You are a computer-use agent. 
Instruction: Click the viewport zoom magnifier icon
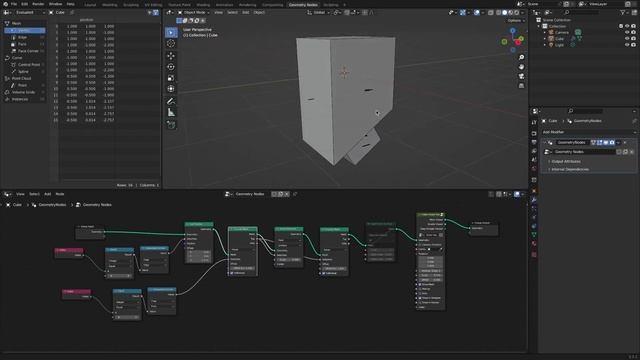(521, 57)
